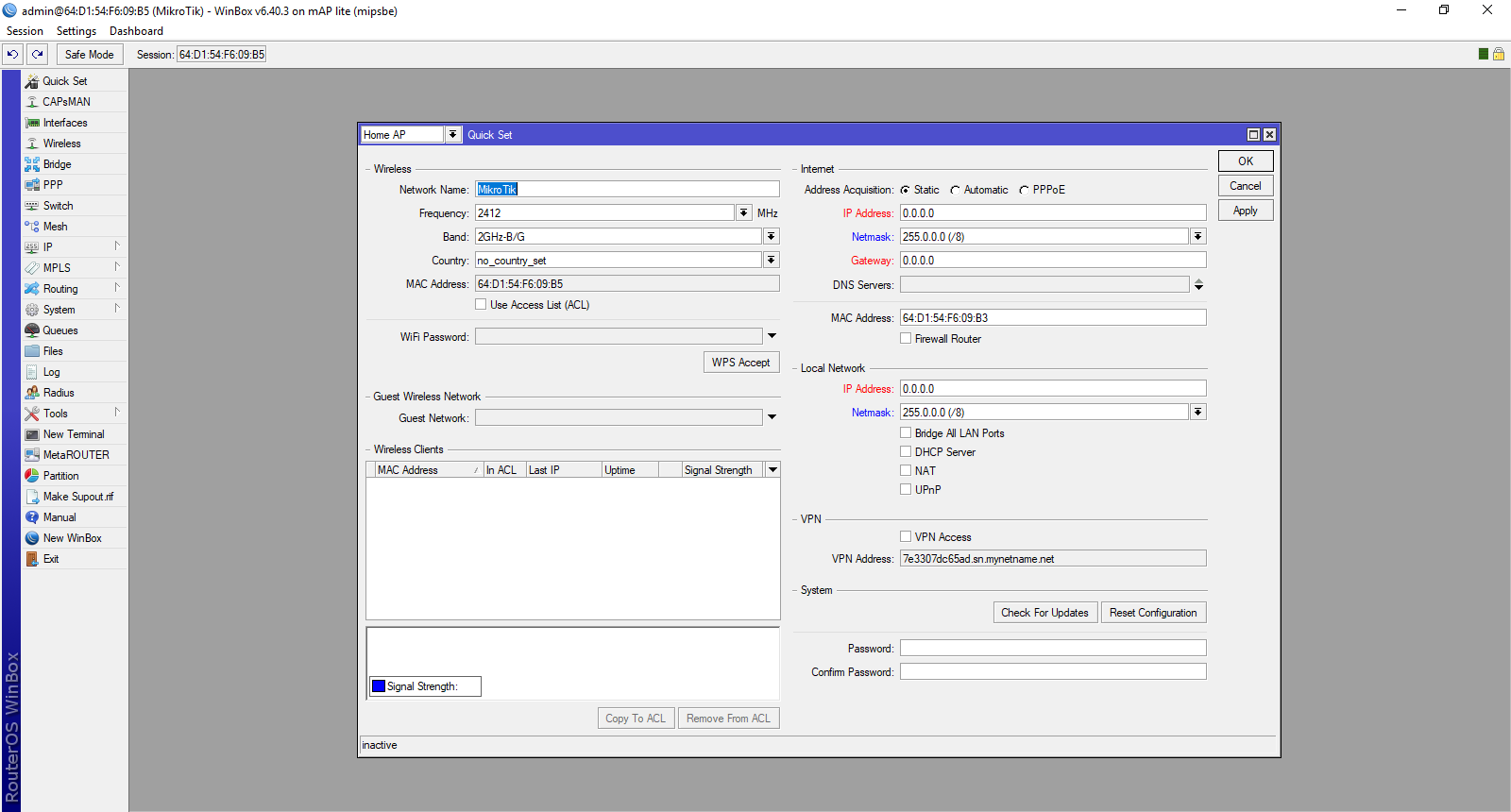Screen dimensions: 1511x812
Task: Click the Cancel button
Action: [x=1246, y=186]
